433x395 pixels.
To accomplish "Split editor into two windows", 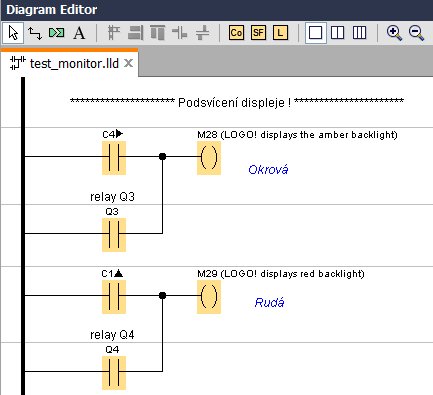I will (337, 33).
